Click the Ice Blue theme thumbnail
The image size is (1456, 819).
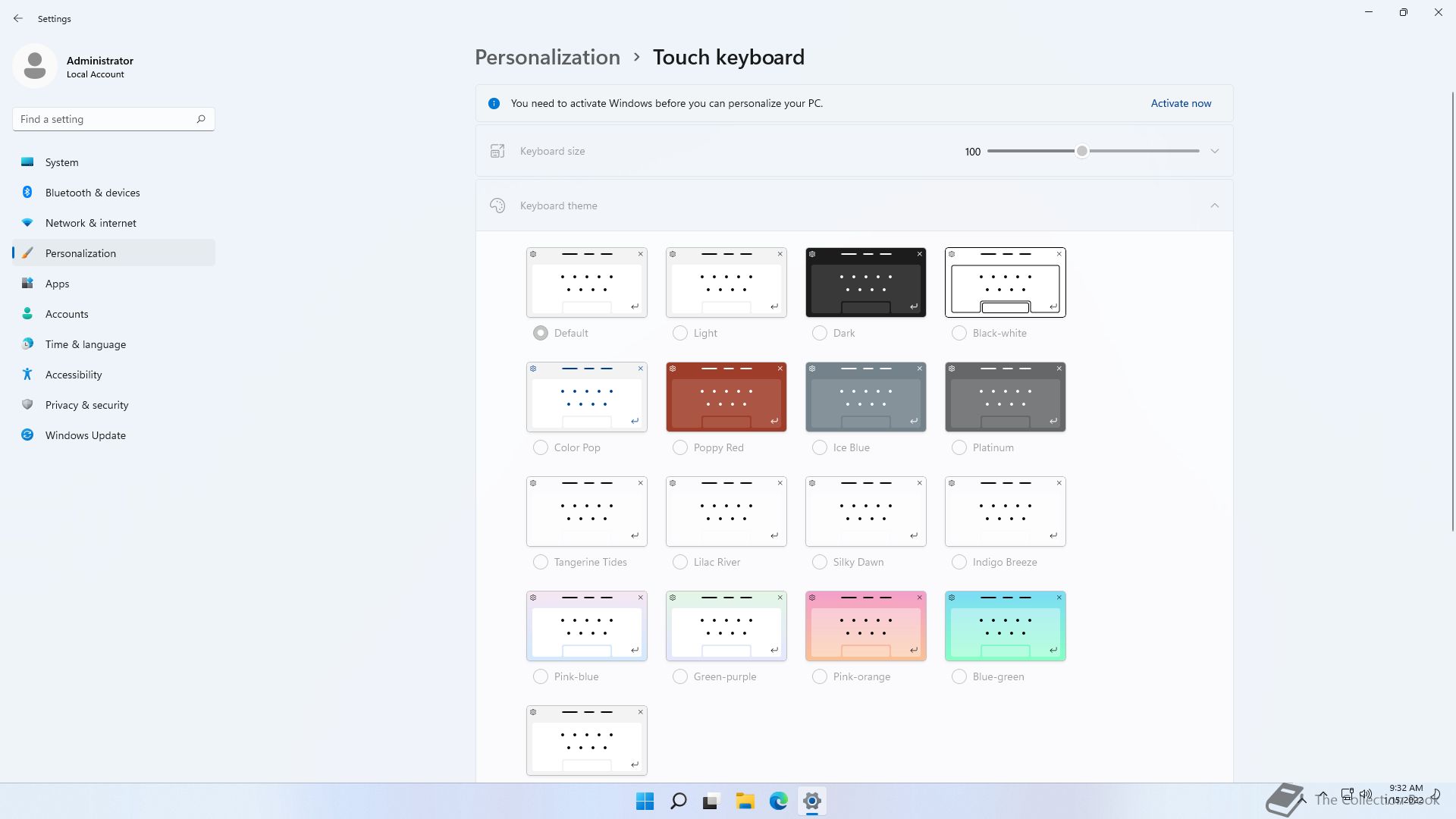(x=866, y=397)
